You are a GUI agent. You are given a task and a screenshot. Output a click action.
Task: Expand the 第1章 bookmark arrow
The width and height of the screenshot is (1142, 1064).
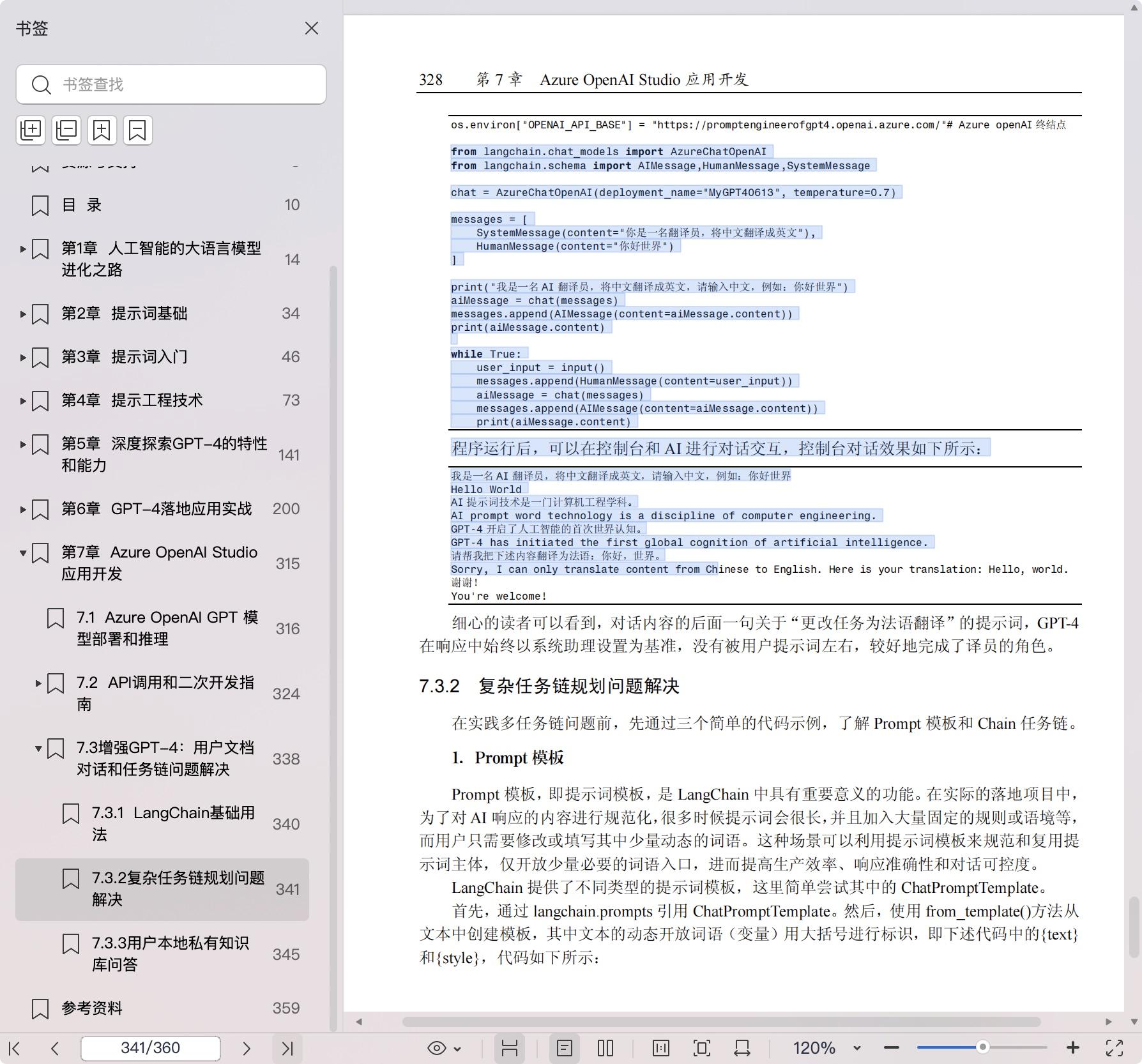point(23,248)
